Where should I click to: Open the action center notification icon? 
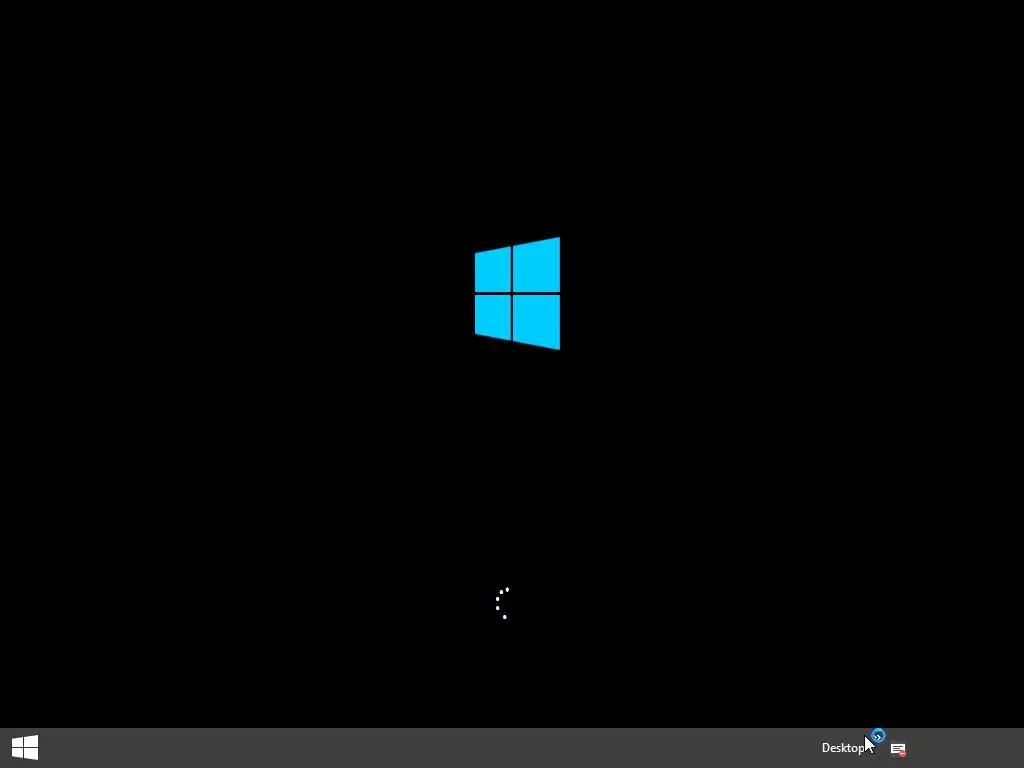[899, 750]
